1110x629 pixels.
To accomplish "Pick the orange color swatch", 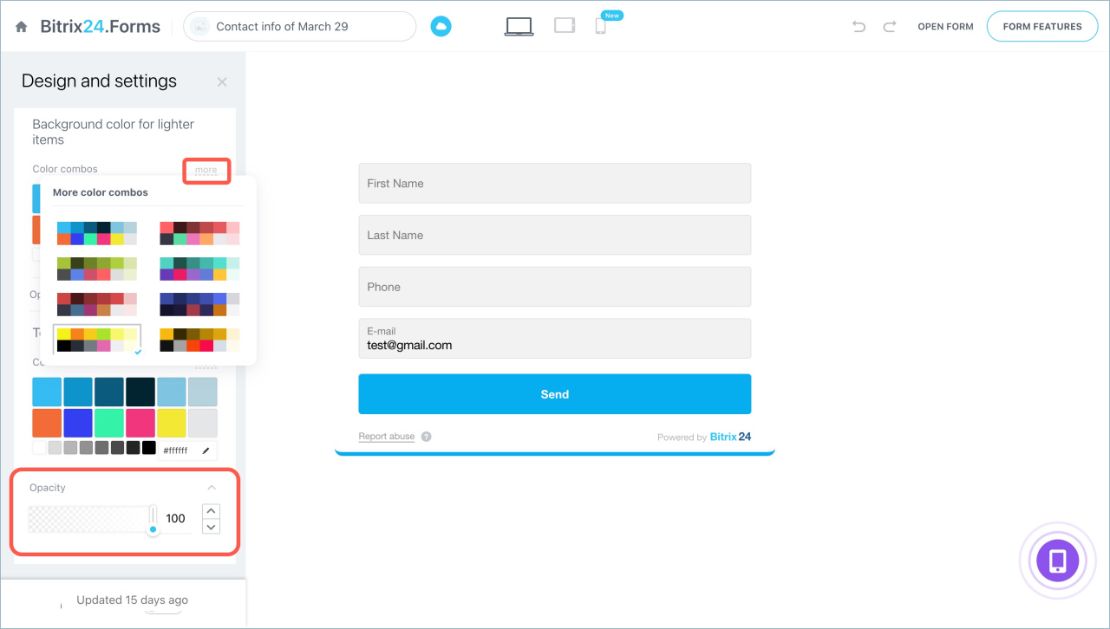I will 47,423.
